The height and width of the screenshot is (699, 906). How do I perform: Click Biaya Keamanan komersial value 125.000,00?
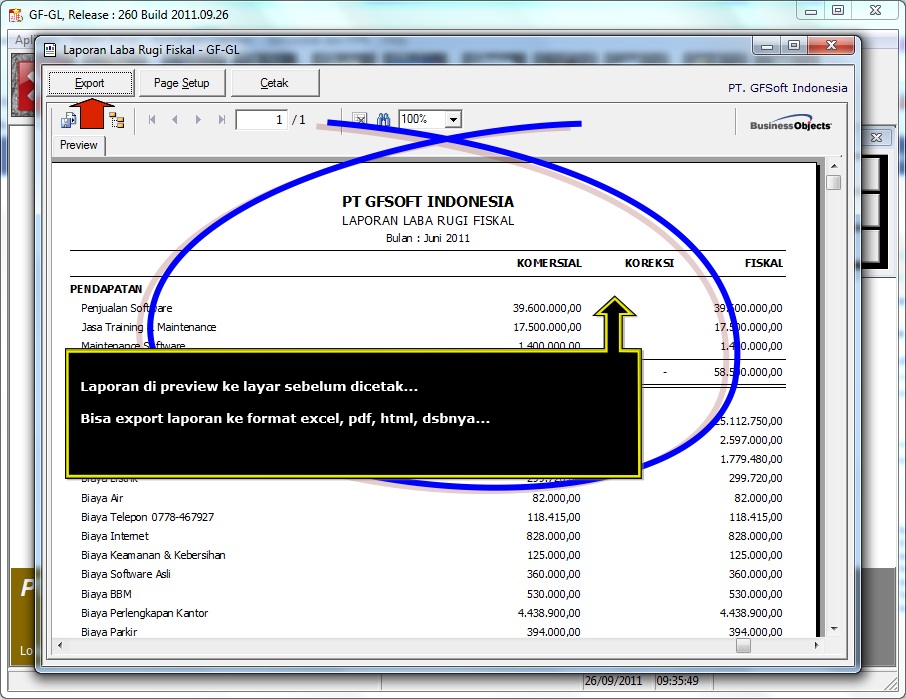[554, 555]
